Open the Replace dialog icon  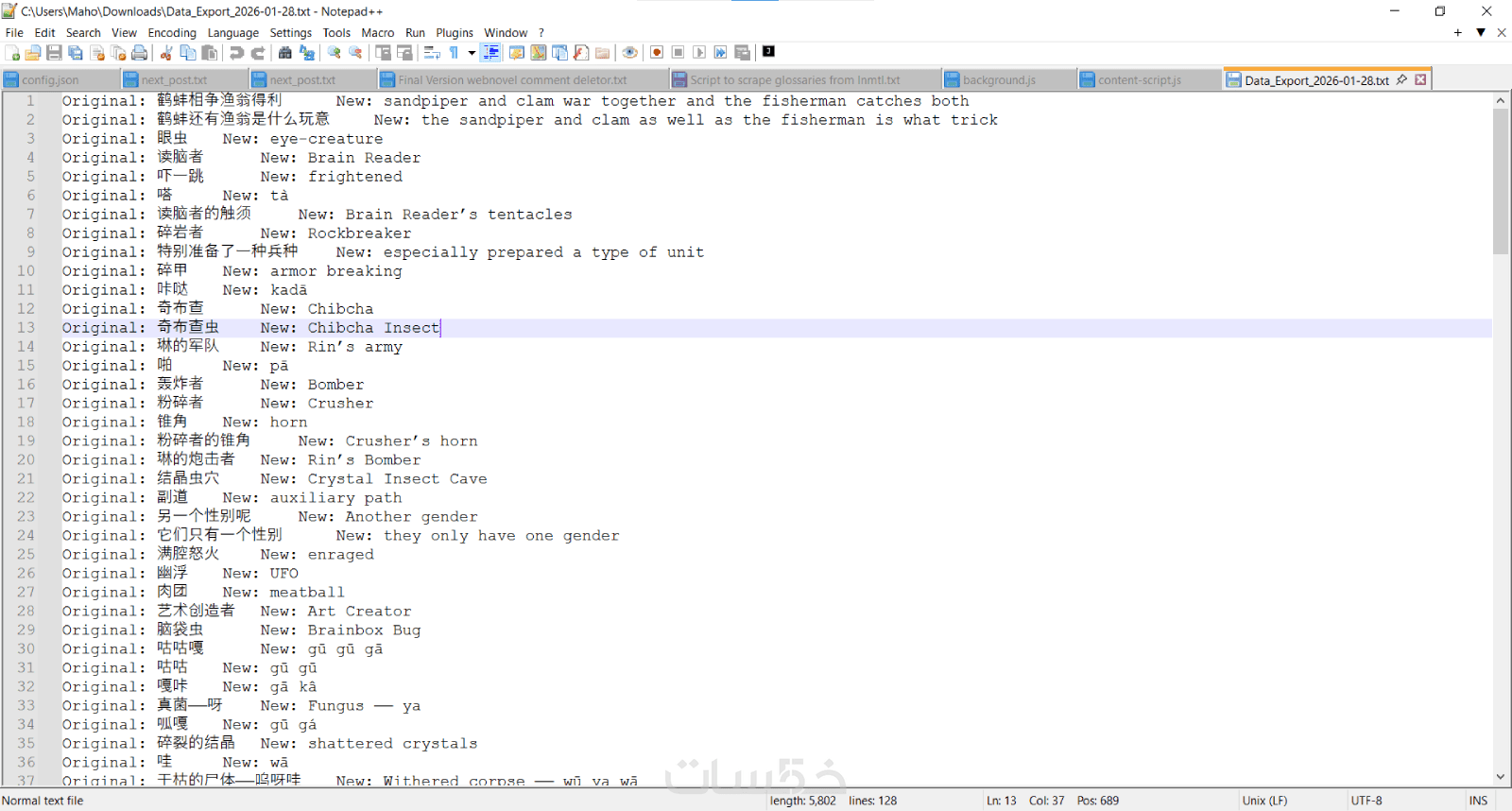click(x=306, y=53)
